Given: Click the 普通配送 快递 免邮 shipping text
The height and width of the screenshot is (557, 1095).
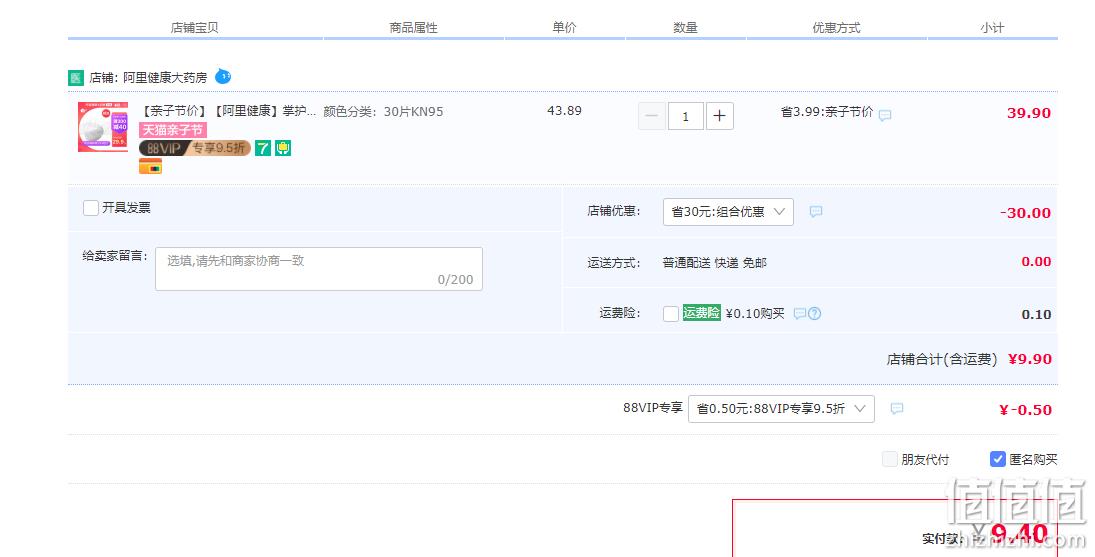Looking at the screenshot, I should (x=714, y=262).
